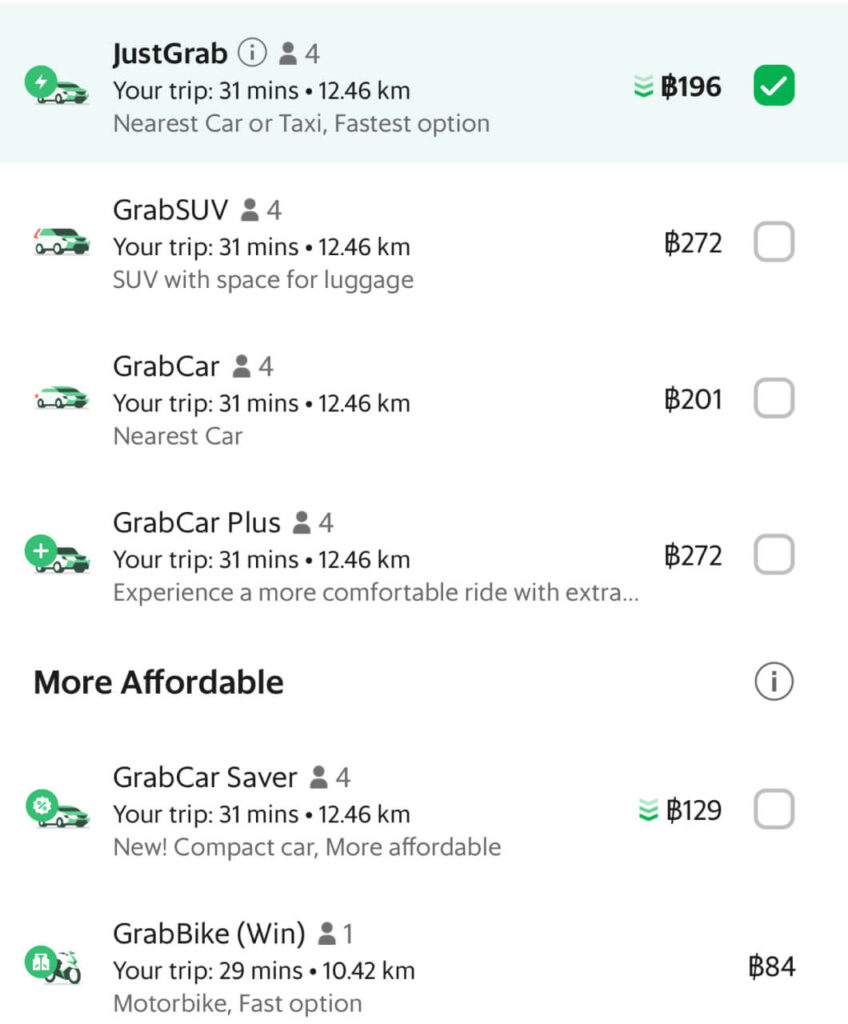Click the GrabSUV vehicle icon
The width and height of the screenshot is (848, 1024).
click(61, 242)
